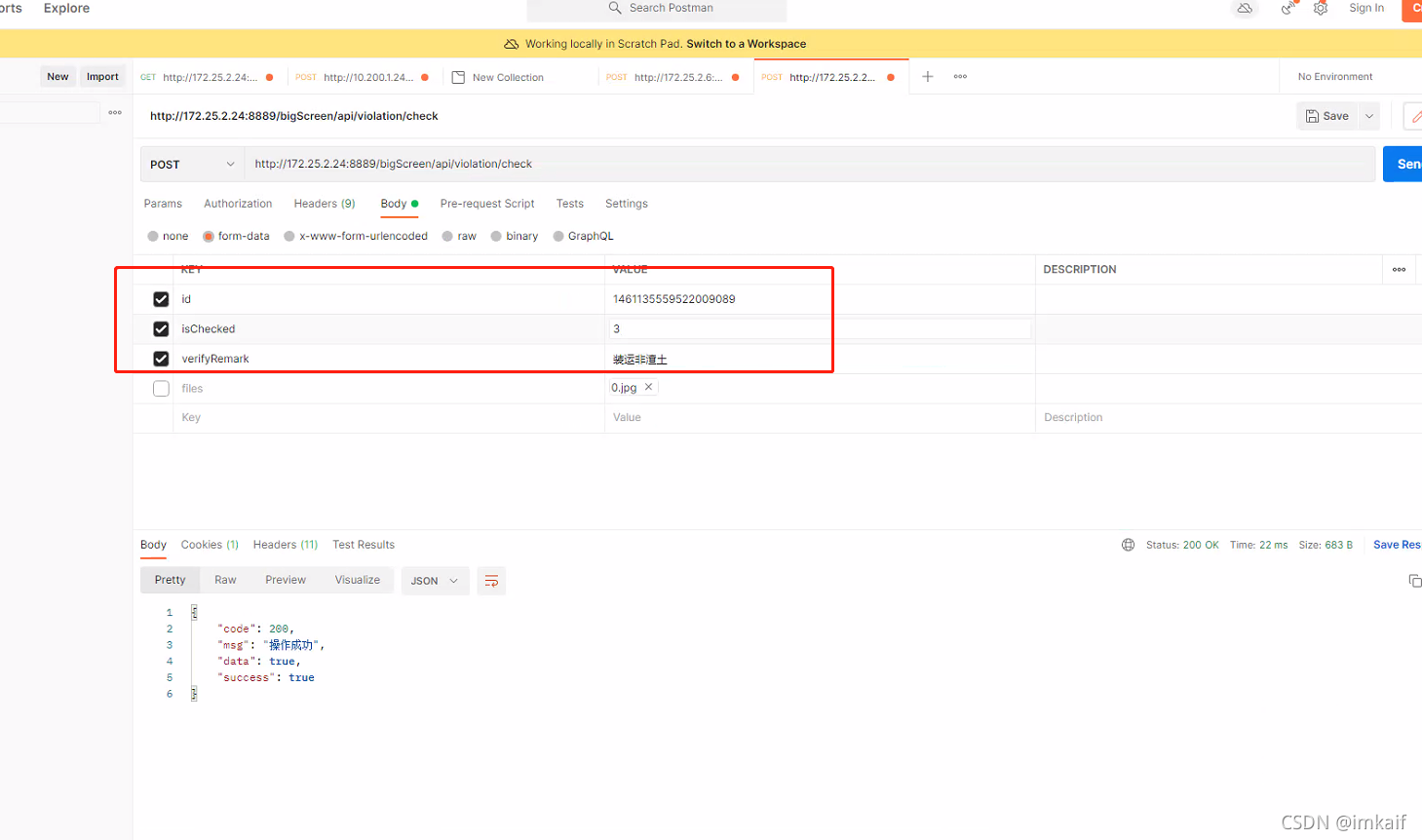Click Save Response link
Screen dimensions: 1422x840
(1397, 545)
